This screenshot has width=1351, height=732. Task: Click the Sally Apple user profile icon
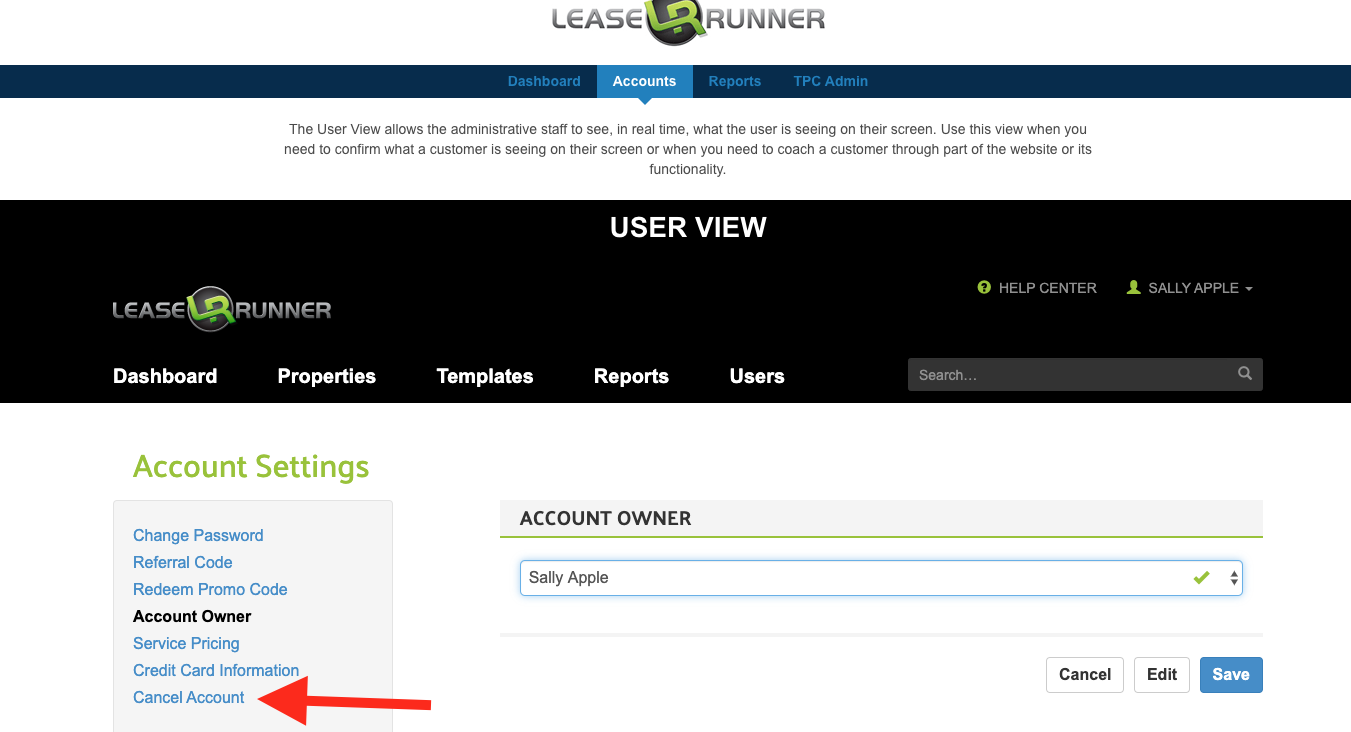pos(1133,288)
